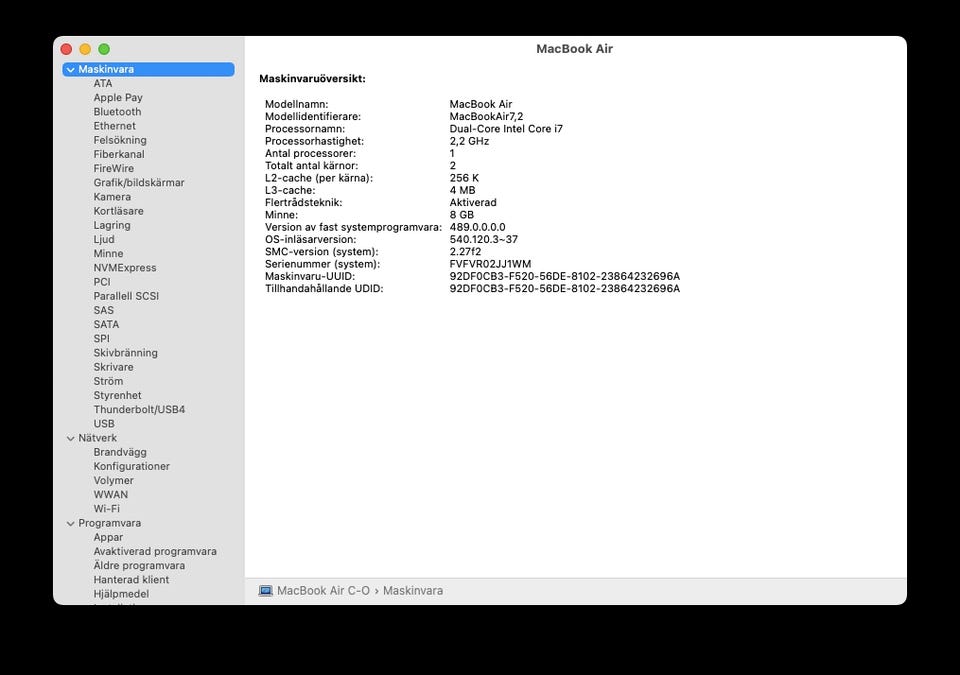Image resolution: width=960 pixels, height=675 pixels.
Task: Select NVMExpress in hardware list
Action: tap(125, 268)
